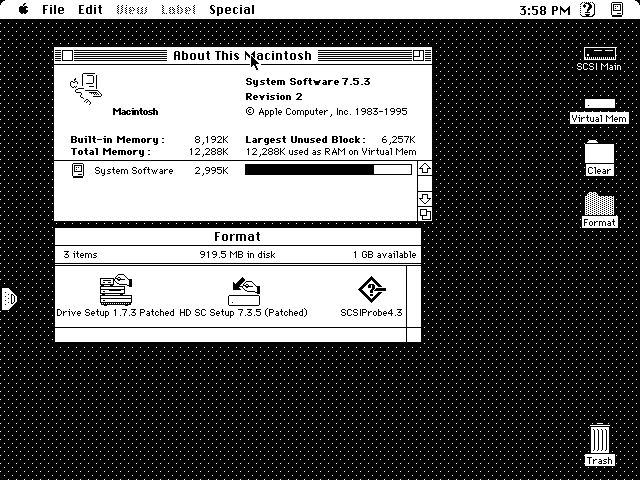Click the scroll down arrow in About window
Image resolution: width=640 pixels, height=480 pixels.
pos(424,198)
